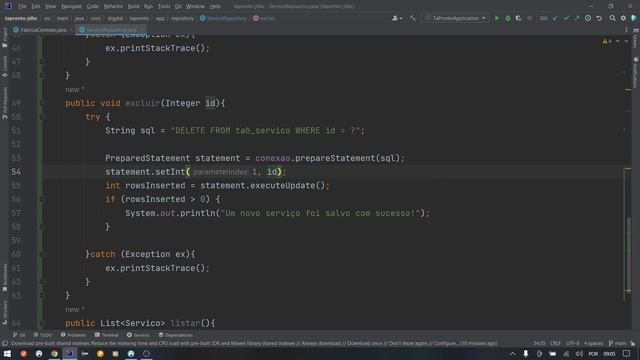Go to the next highlighted problem
The image size is (640, 360).
(x=626, y=41)
